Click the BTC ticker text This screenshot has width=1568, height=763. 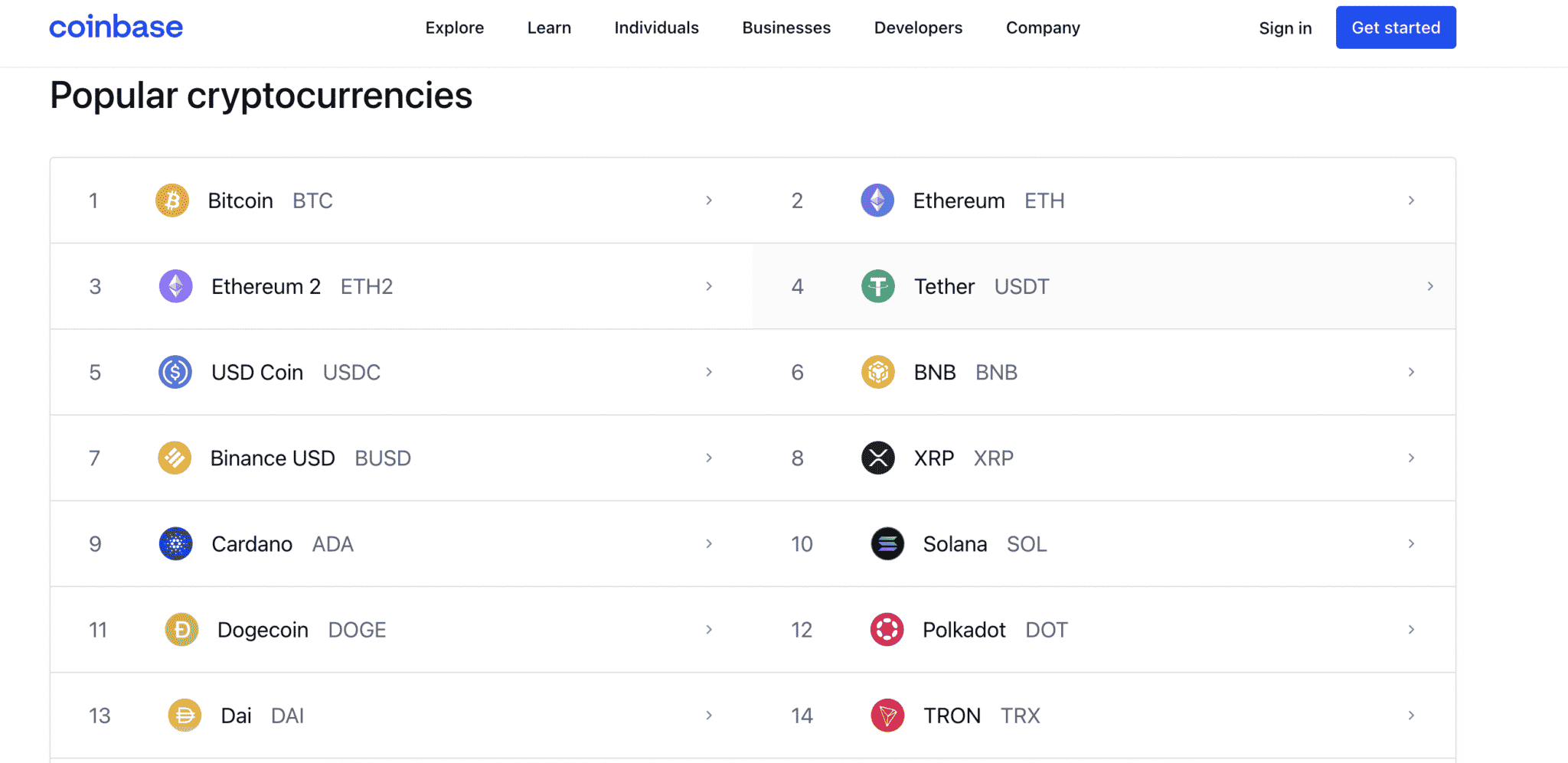point(312,201)
